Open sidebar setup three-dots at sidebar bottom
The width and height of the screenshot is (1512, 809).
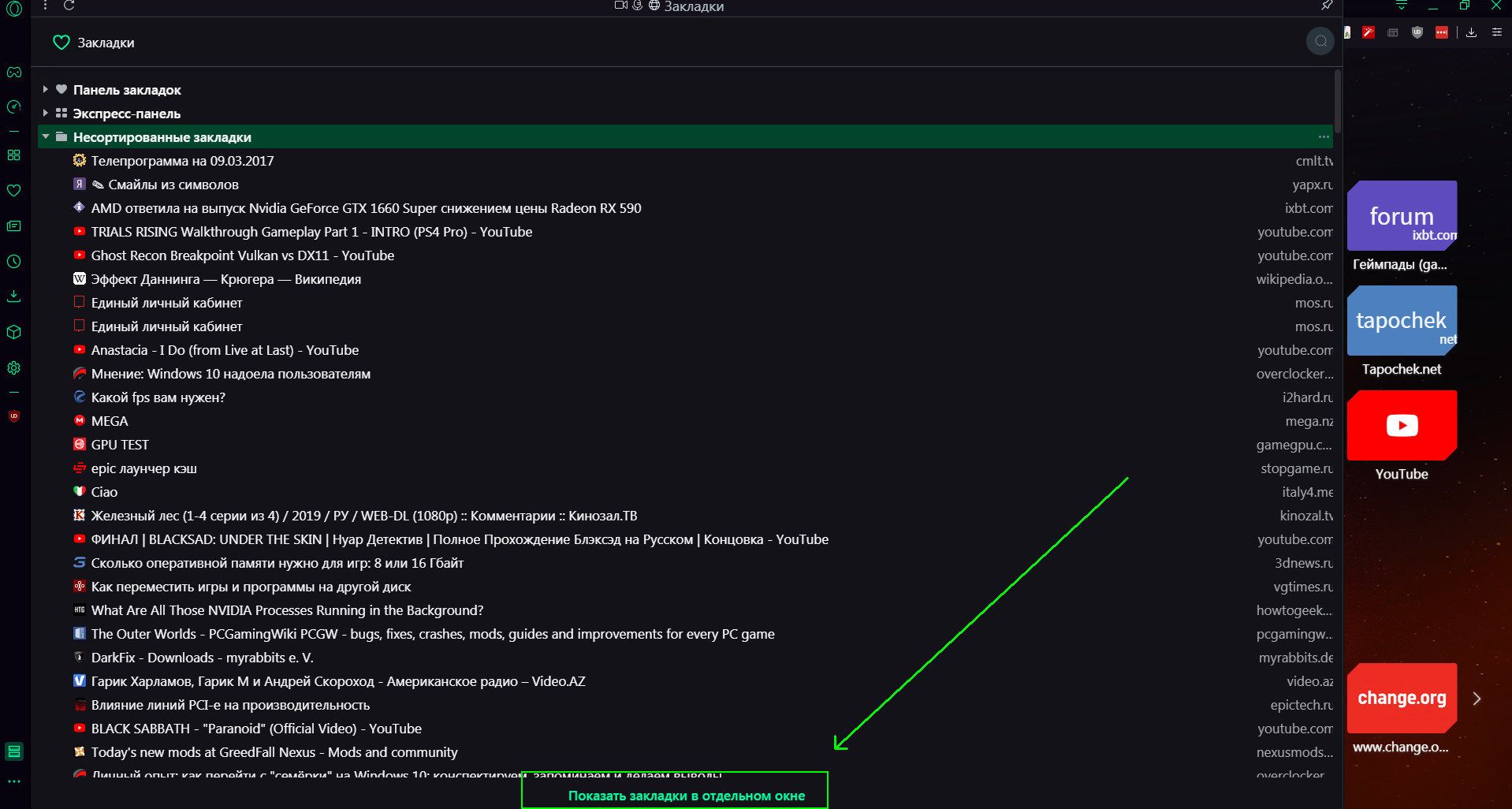tap(14, 782)
